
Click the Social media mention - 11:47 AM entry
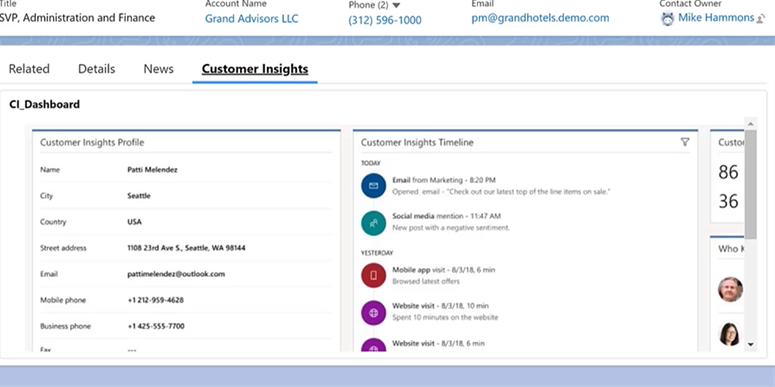(446, 216)
